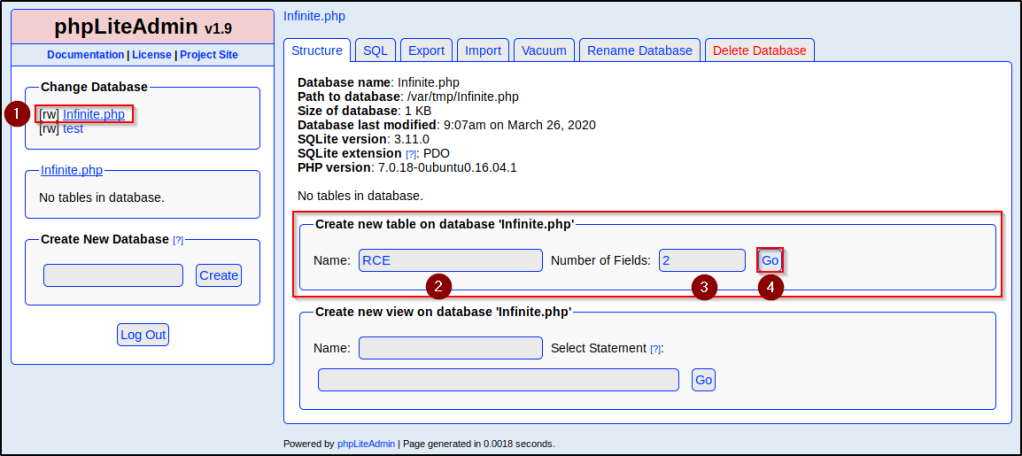Open the Structure tab

[x=317, y=51]
